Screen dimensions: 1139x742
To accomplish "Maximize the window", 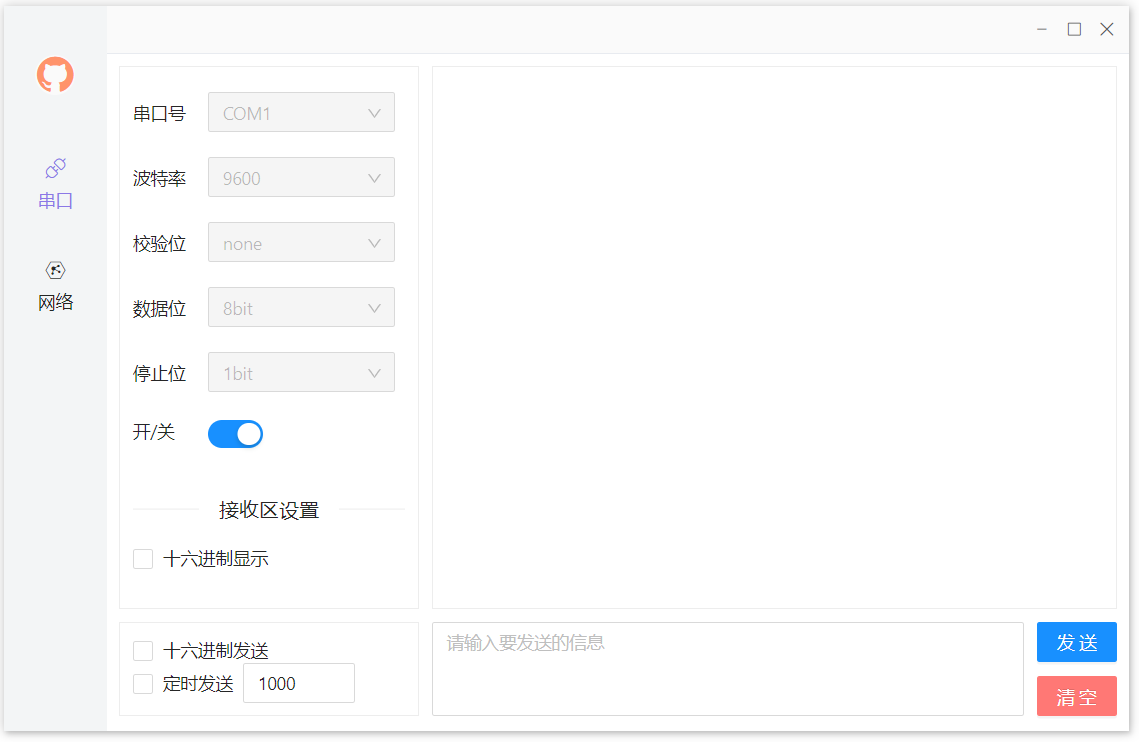I will (1074, 29).
